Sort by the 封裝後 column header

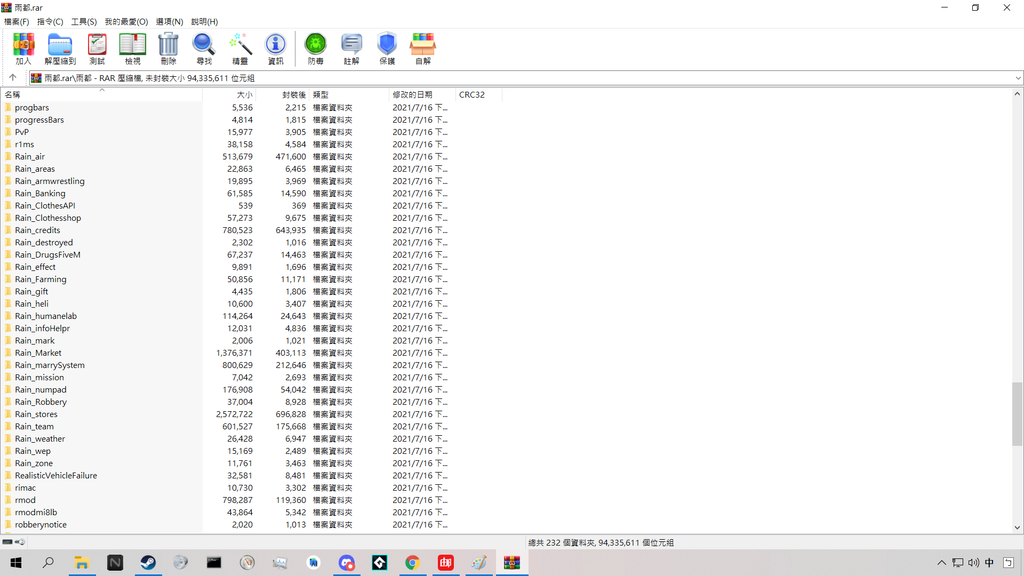click(282, 95)
